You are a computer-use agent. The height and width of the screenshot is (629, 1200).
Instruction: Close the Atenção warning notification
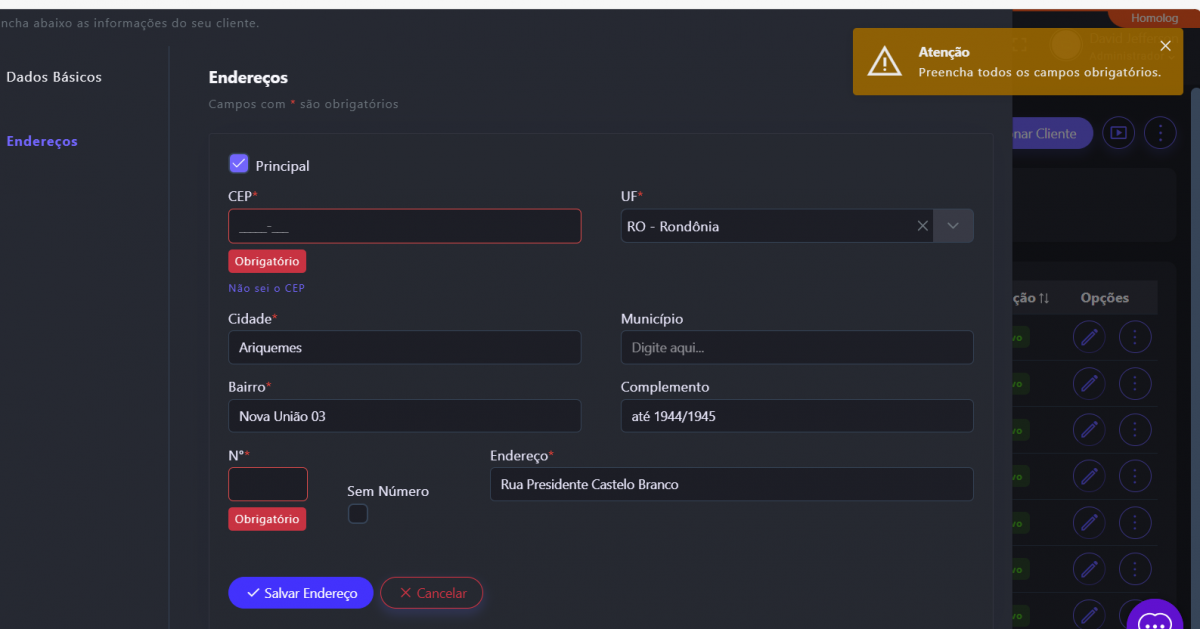tap(1165, 46)
